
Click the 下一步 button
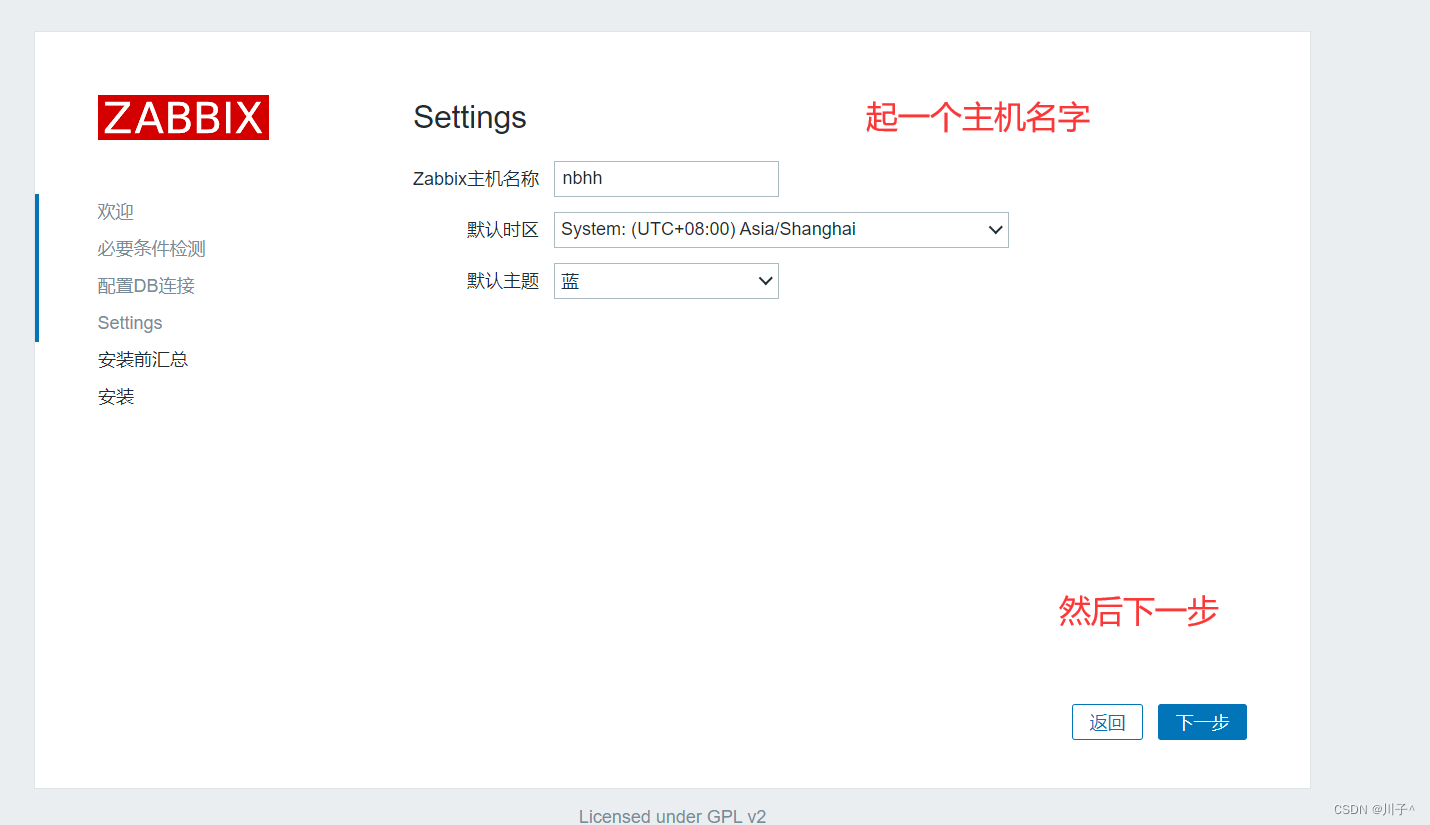1202,721
